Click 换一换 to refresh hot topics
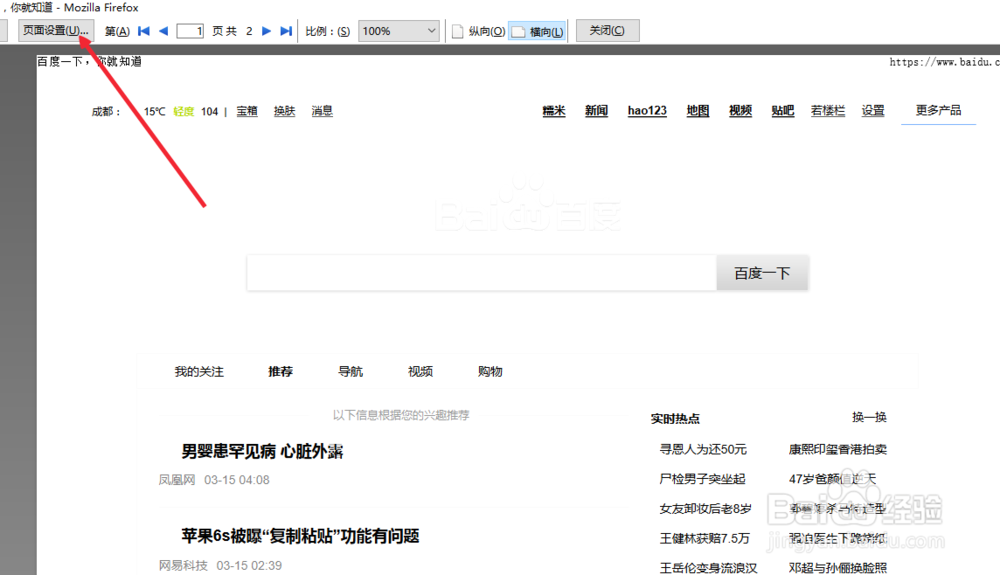 (x=869, y=417)
